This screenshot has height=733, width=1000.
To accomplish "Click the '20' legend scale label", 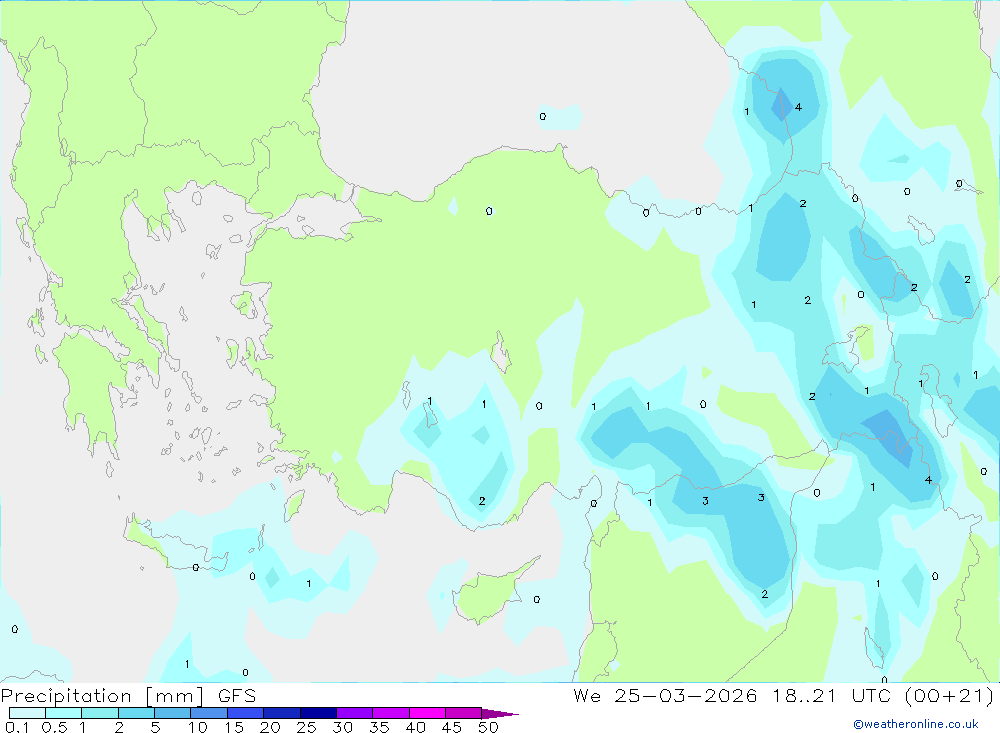I will tap(270, 727).
